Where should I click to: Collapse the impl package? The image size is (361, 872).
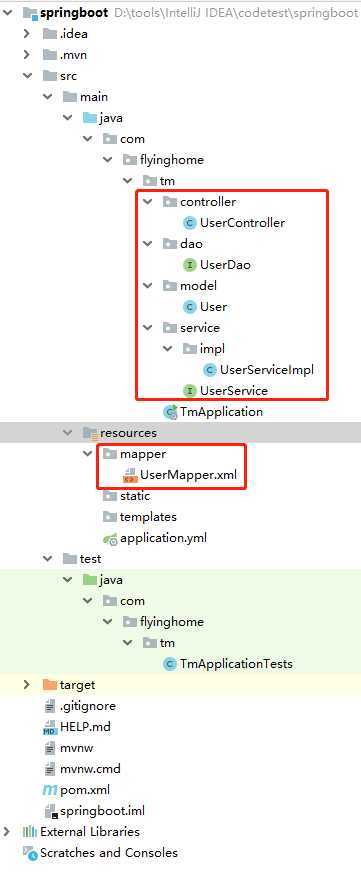tap(167, 349)
